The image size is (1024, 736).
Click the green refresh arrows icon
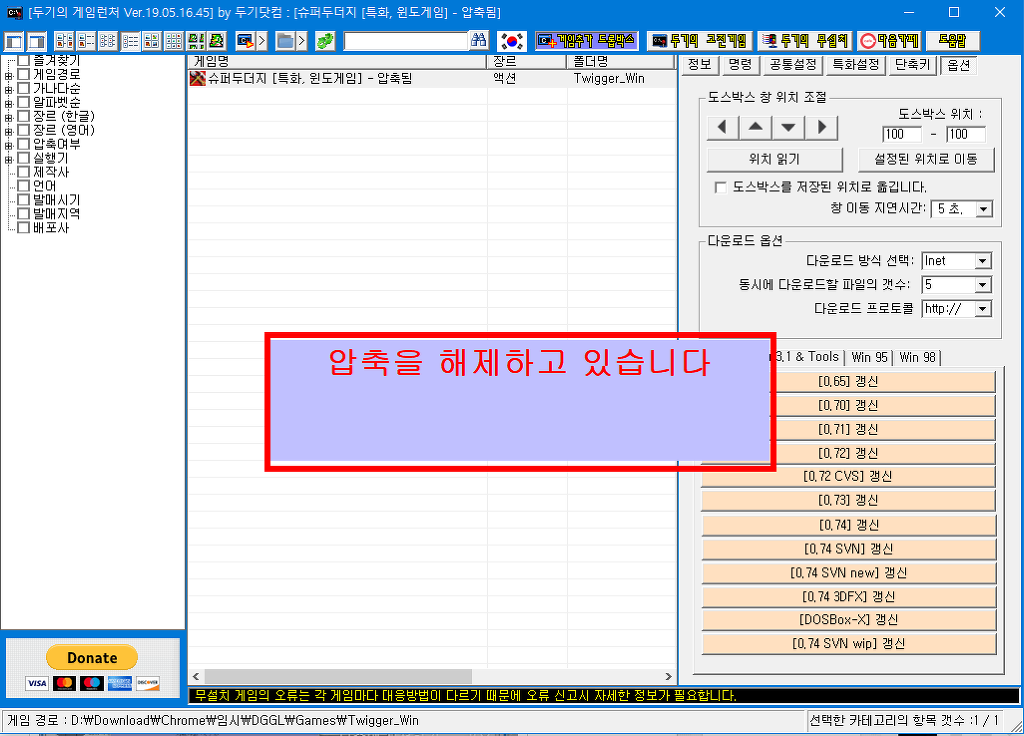pos(325,41)
